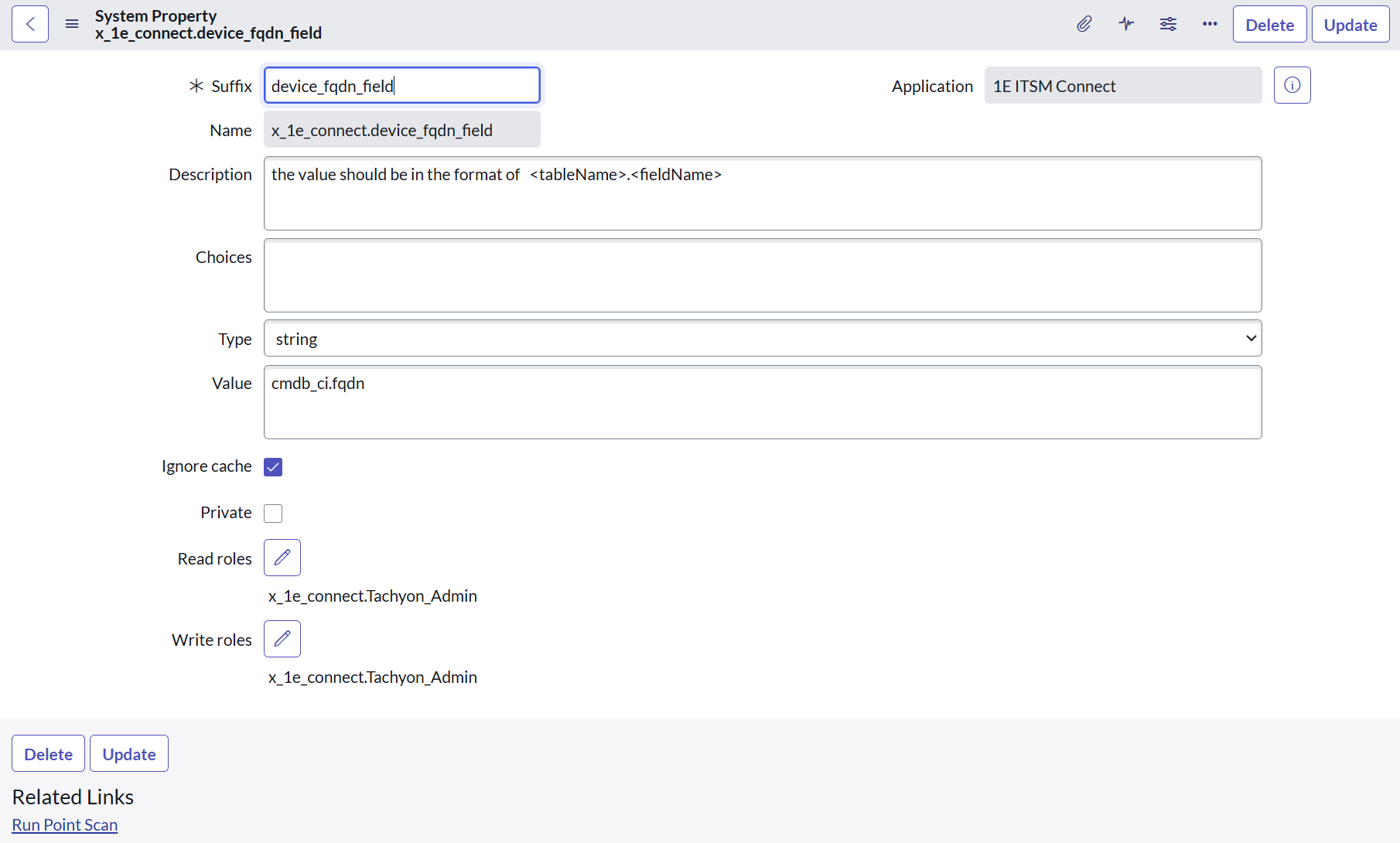Open more options ellipsis menu
Screen dimensions: 1400x843
tap(1210, 24)
